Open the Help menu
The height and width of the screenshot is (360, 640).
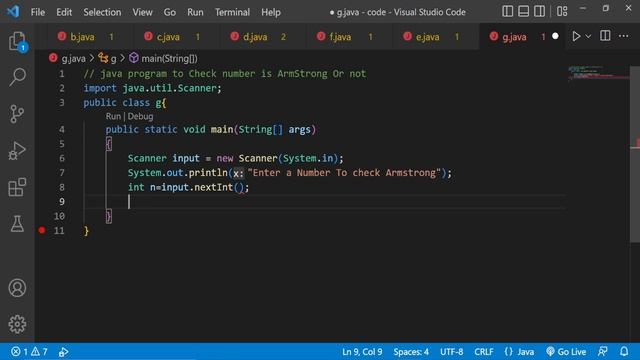point(271,12)
